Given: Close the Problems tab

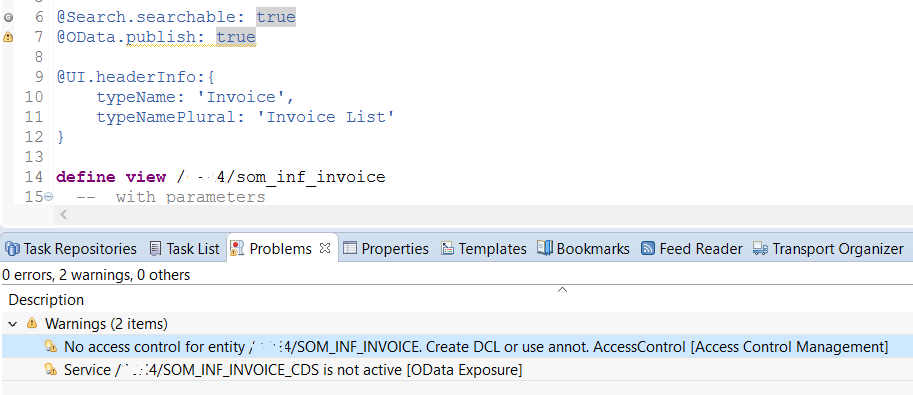Looking at the screenshot, I should pos(325,248).
